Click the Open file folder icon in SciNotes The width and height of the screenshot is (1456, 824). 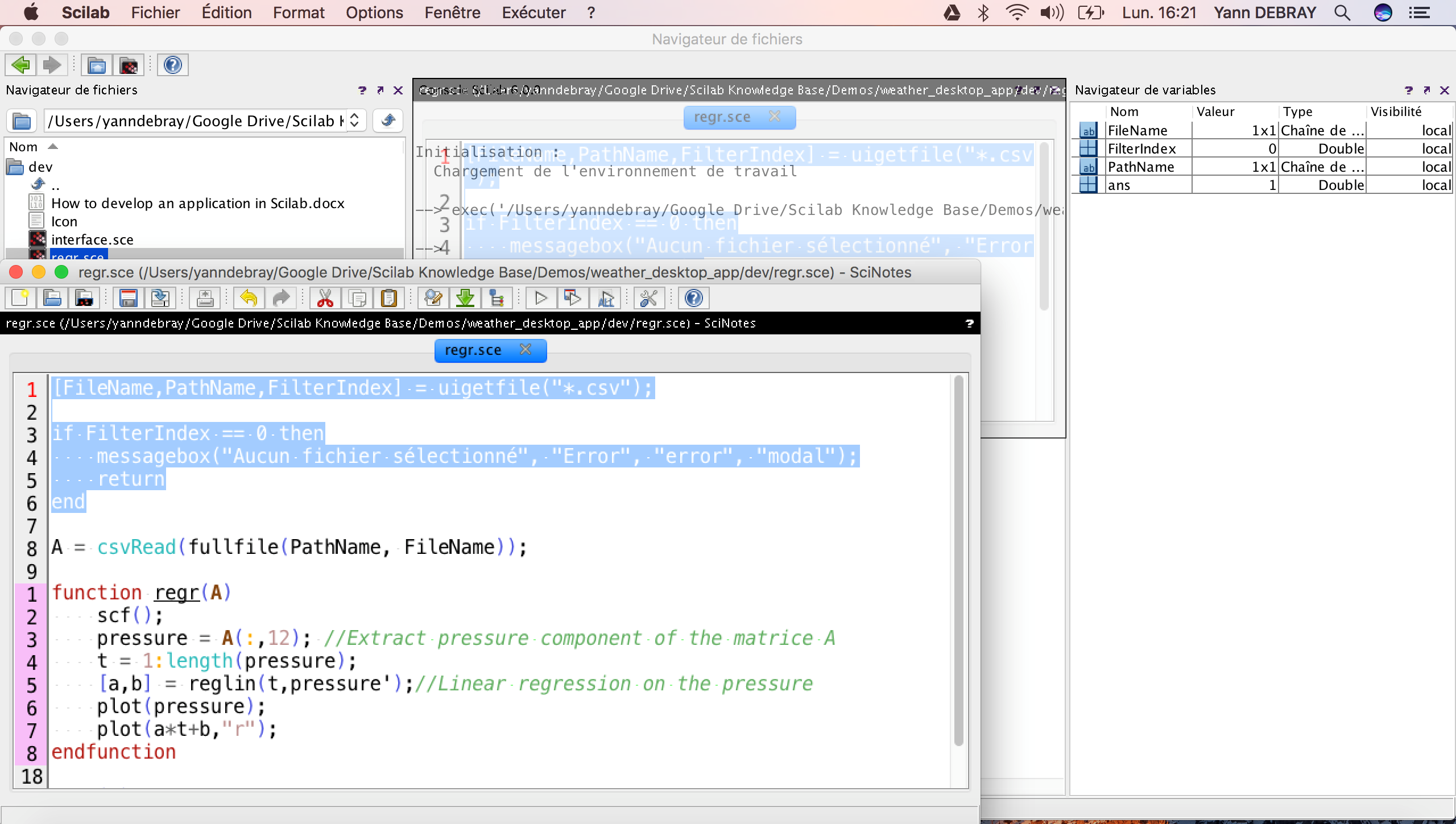(52, 298)
